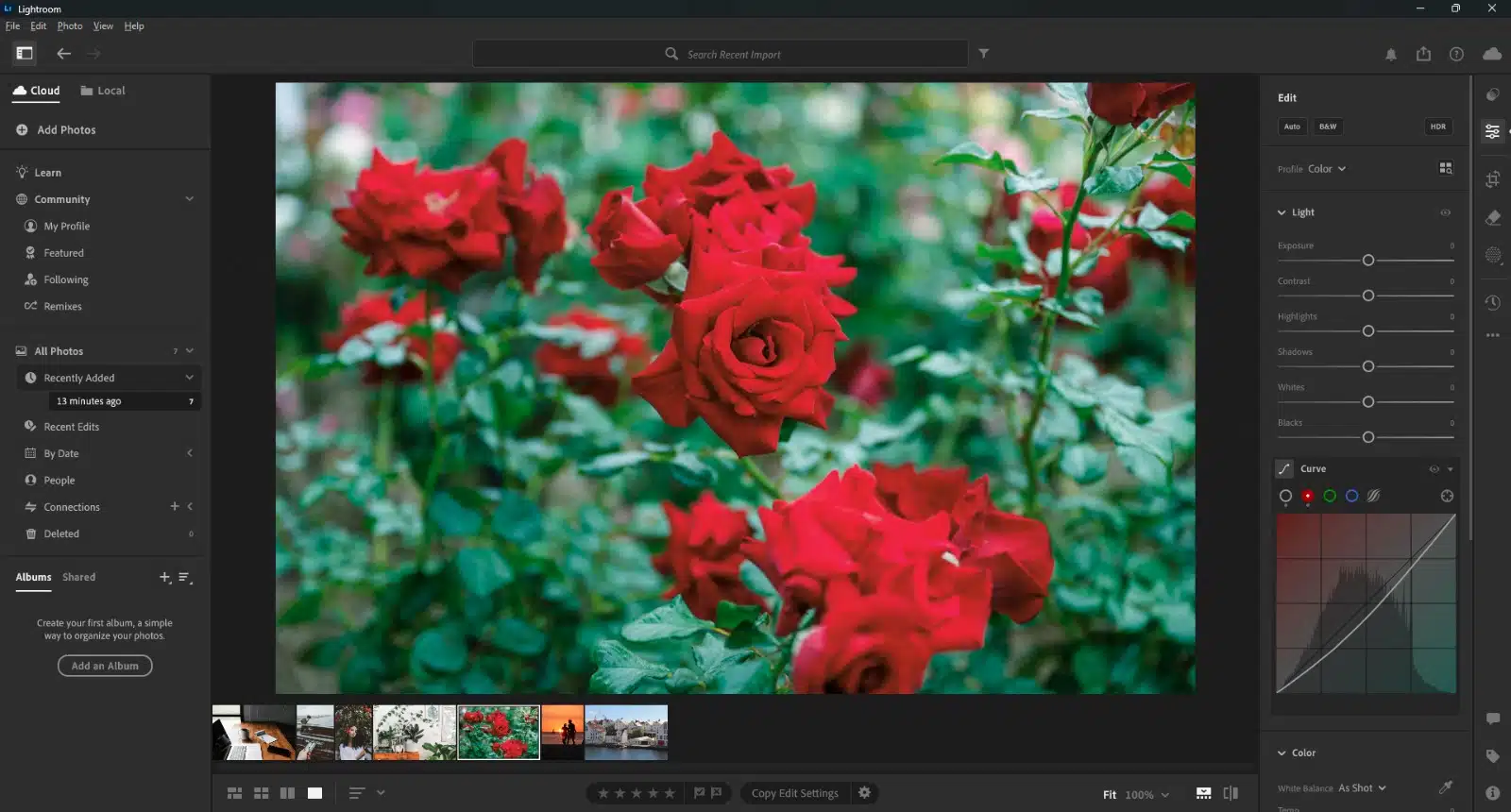This screenshot has width=1511, height=812.
Task: Open the Photo menu
Action: 70,25
